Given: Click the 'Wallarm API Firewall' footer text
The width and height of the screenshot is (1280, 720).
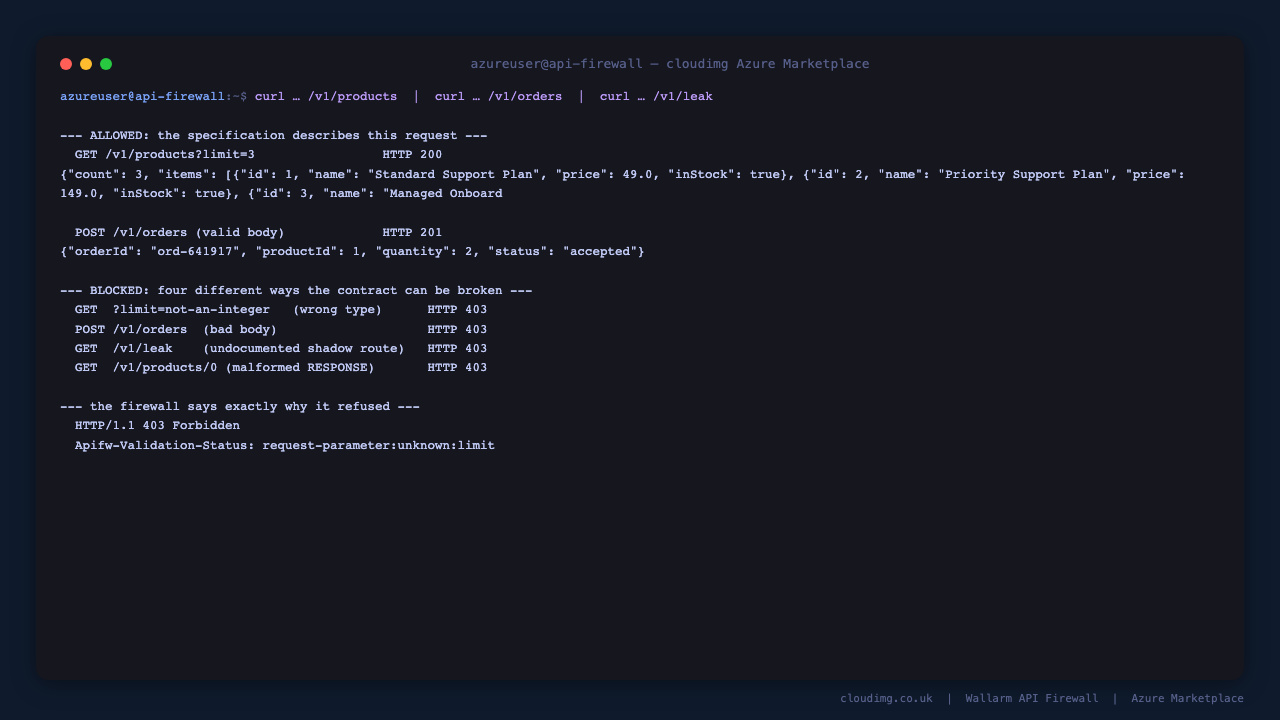Looking at the screenshot, I should pyautogui.click(x=1032, y=699).
